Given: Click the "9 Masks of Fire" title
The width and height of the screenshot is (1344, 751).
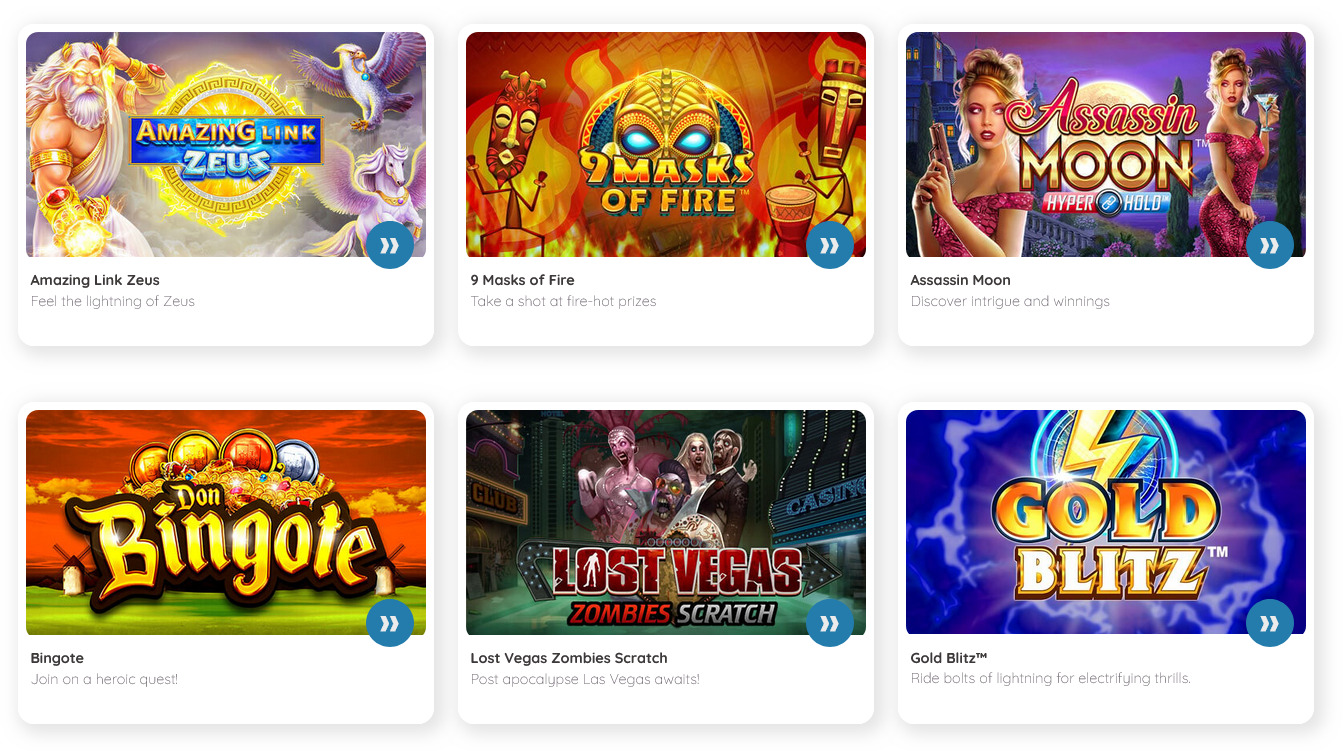Looking at the screenshot, I should point(522,280).
